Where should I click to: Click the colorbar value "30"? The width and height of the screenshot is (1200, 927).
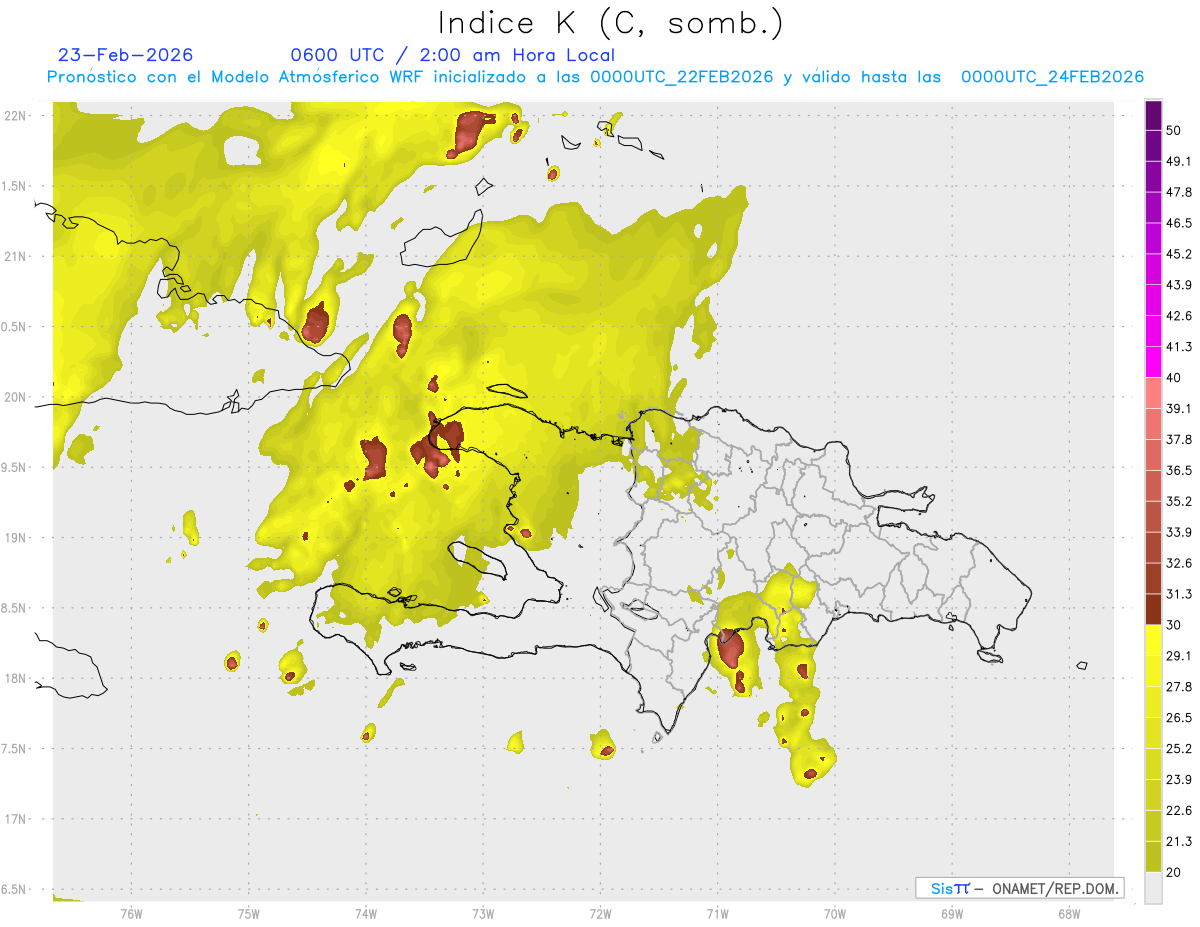tap(1175, 625)
